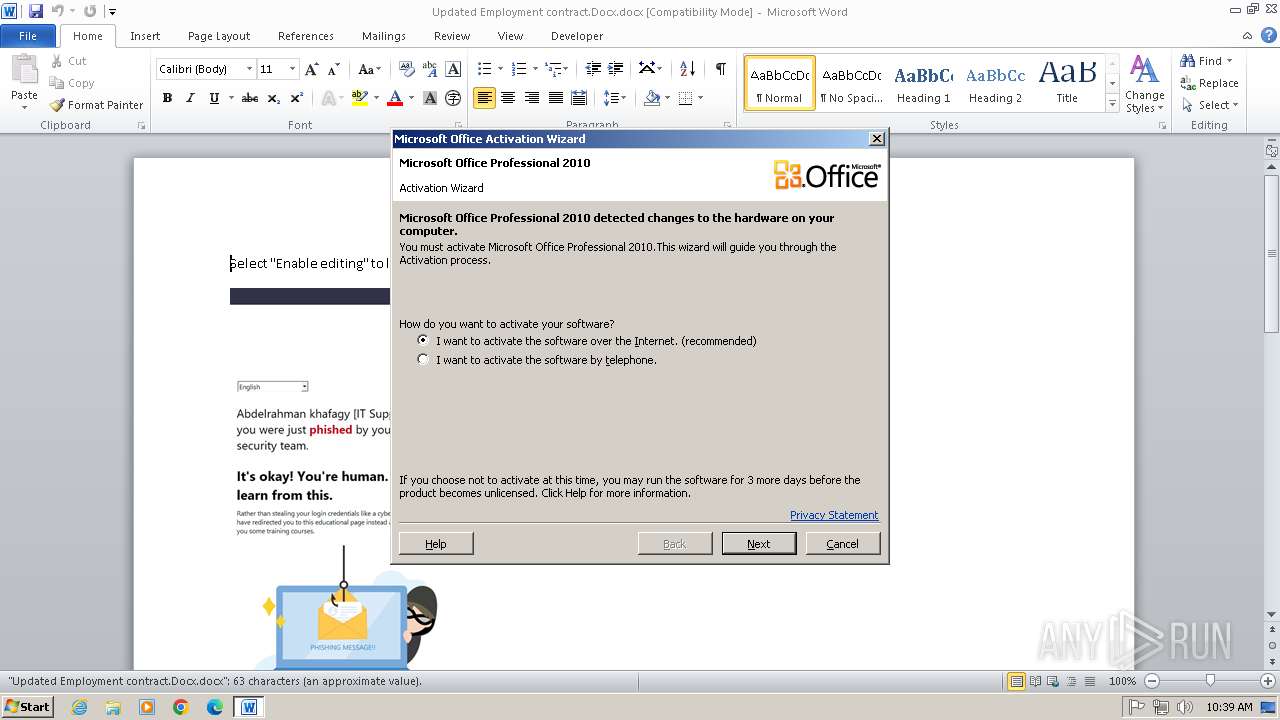
Task: Switch to the Page Layout tab
Action: coord(219,36)
